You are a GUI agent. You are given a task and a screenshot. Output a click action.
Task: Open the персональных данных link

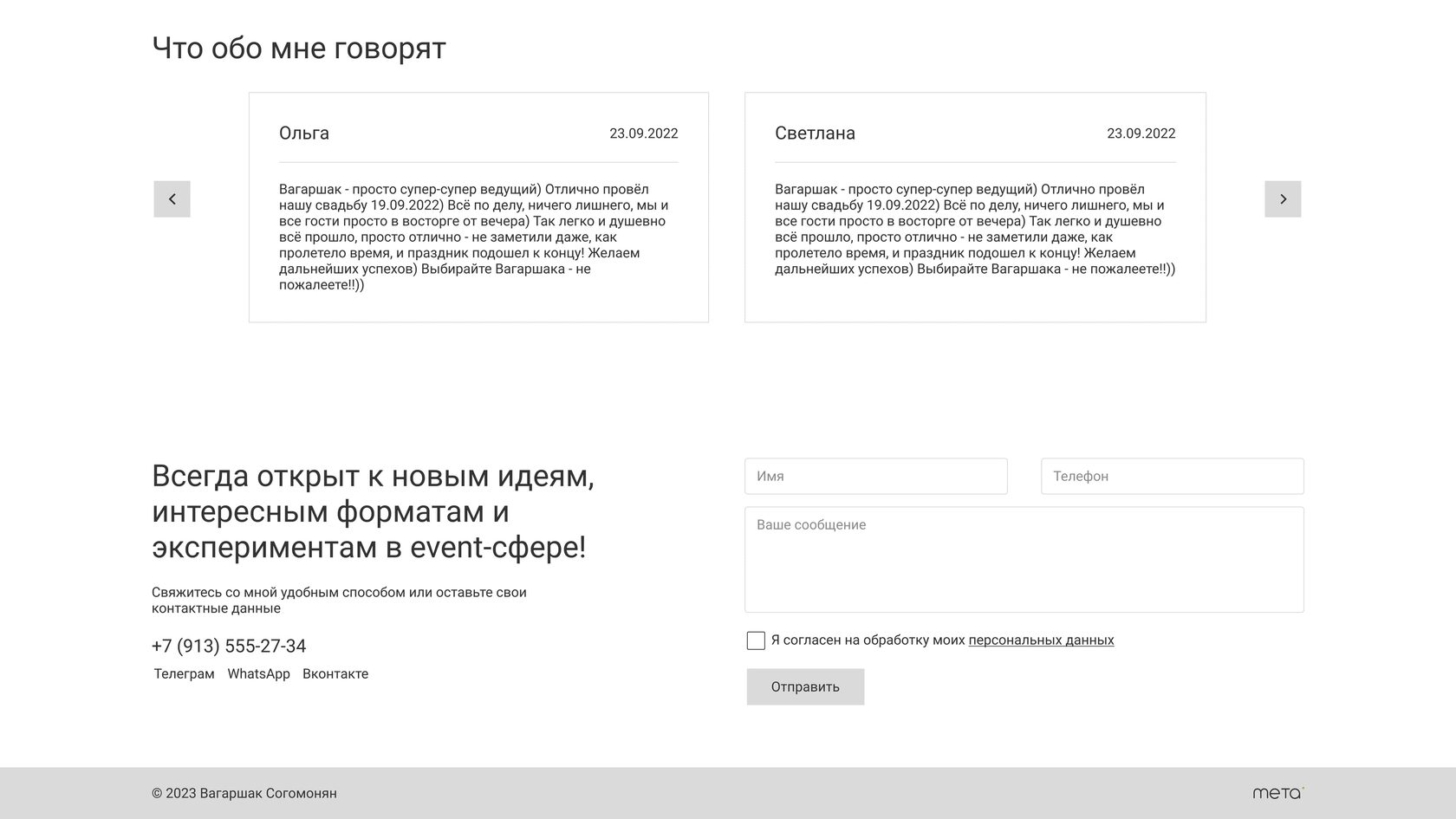1041,640
